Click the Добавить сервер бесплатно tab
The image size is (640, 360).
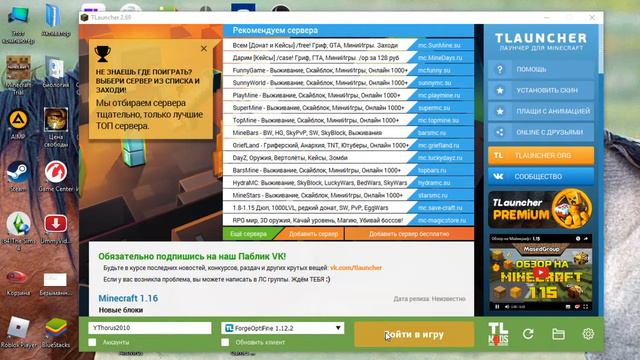point(409,234)
